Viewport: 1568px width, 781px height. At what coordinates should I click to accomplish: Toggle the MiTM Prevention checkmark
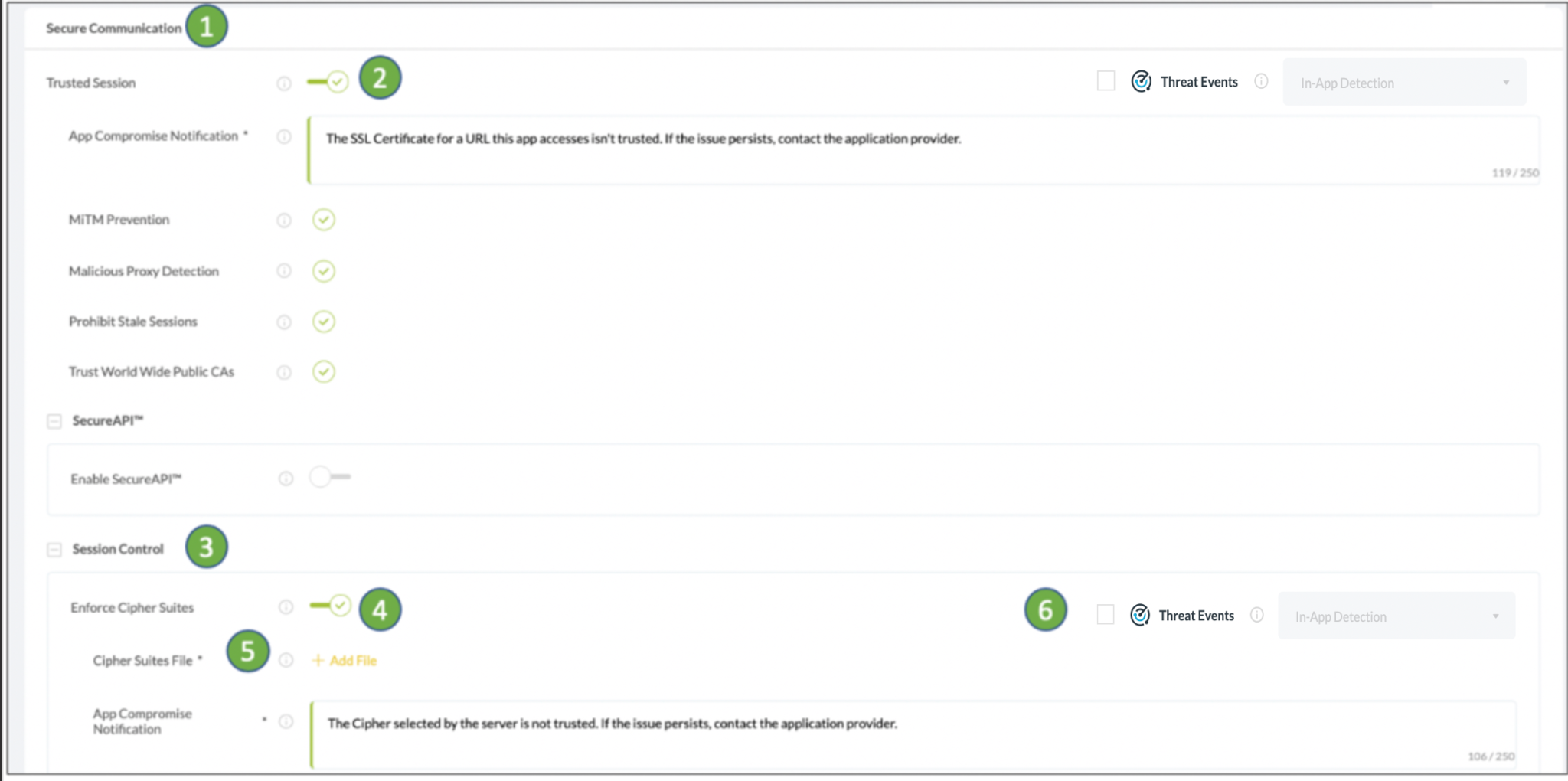324,220
